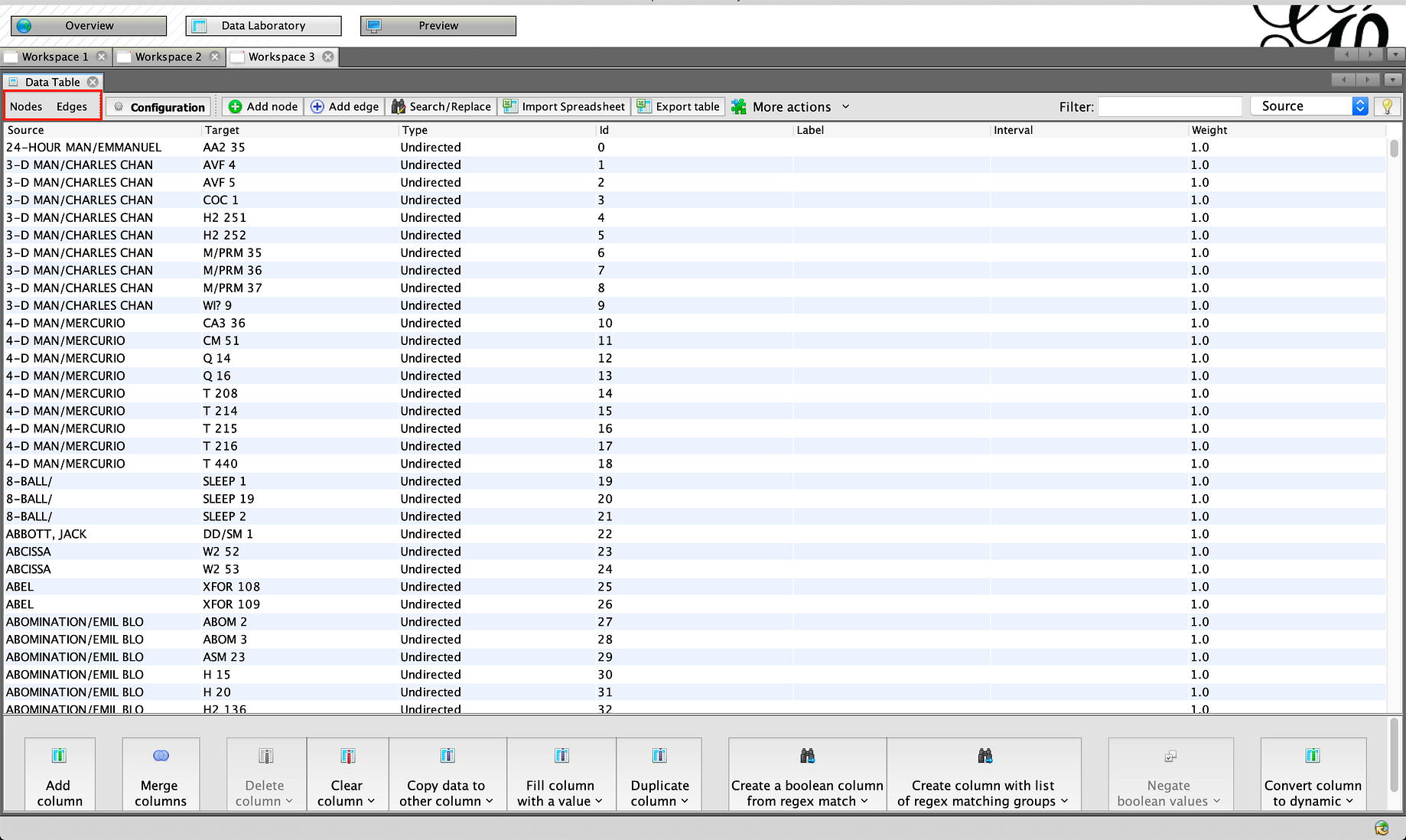Viewport: 1406px width, 840px height.
Task: Open Convert column to dynamic dropdown
Action: 1313,774
